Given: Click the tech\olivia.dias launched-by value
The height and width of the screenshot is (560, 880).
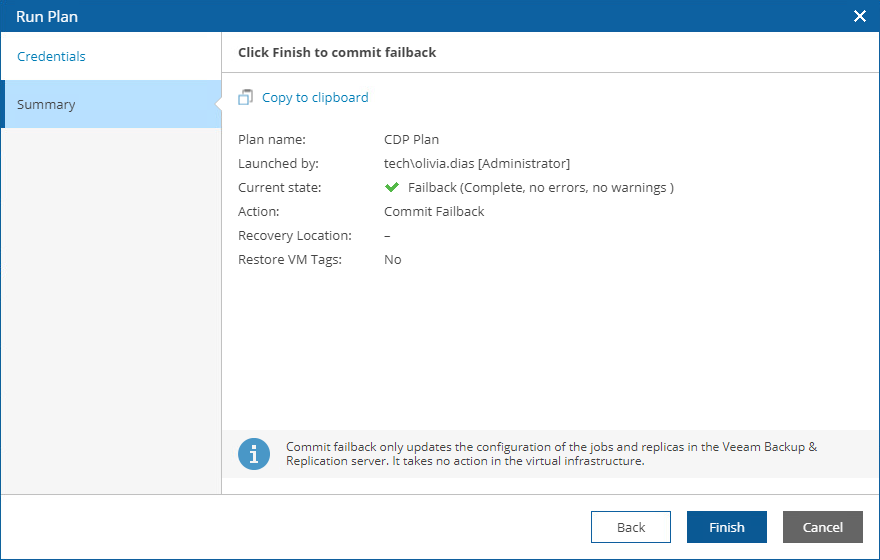Looking at the screenshot, I should click(476, 163).
